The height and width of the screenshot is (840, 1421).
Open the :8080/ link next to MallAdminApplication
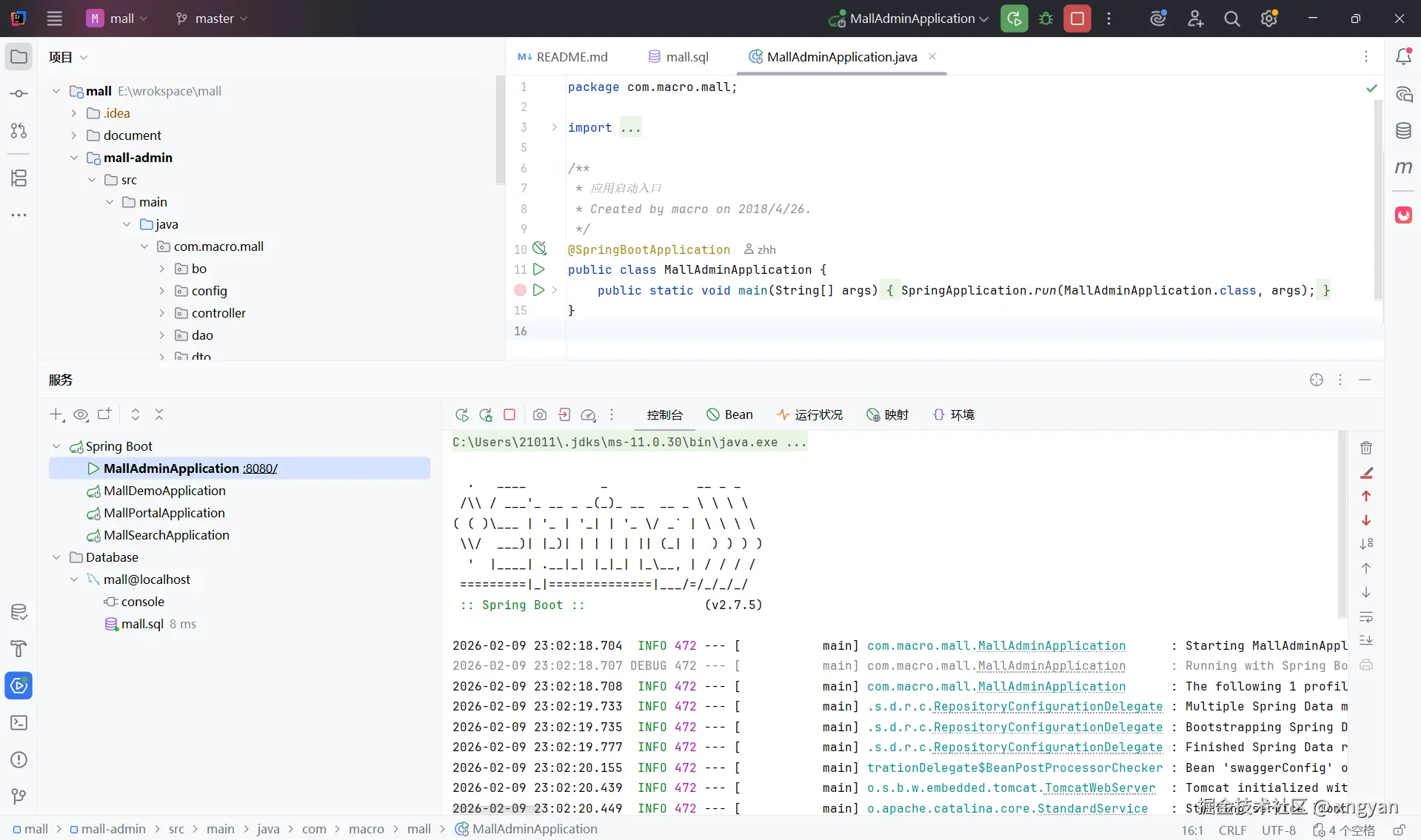[260, 468]
